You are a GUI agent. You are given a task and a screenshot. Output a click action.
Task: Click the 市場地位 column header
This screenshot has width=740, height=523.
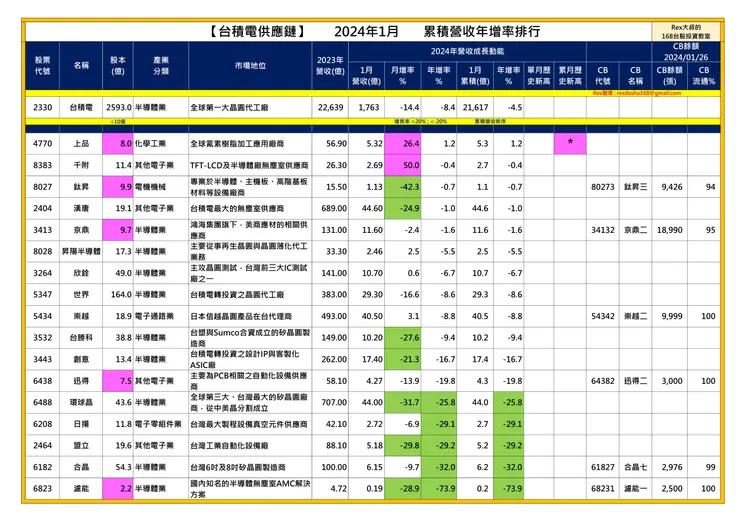(250, 66)
